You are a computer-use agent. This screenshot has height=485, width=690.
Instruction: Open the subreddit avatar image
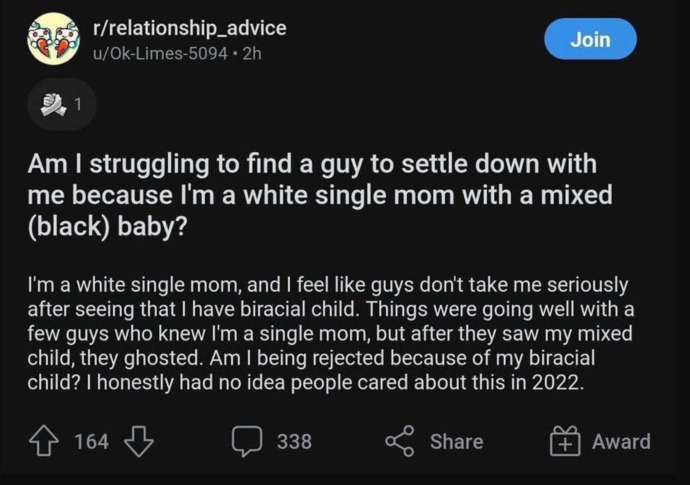point(51,40)
